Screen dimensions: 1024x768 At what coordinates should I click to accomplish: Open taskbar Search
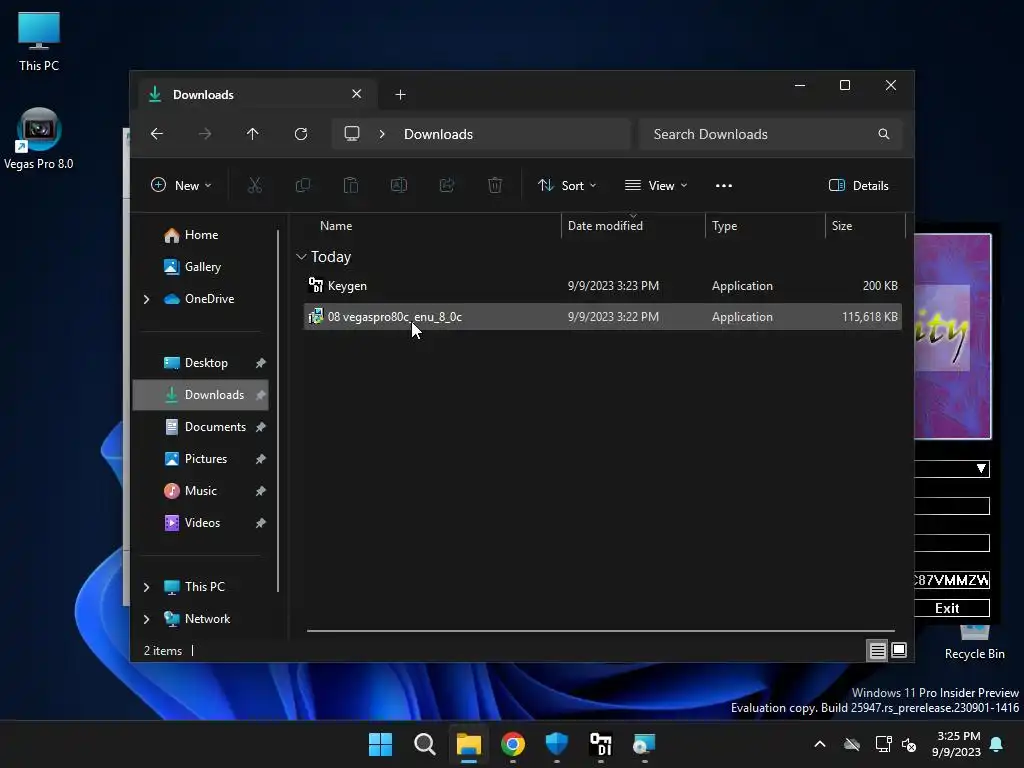424,744
